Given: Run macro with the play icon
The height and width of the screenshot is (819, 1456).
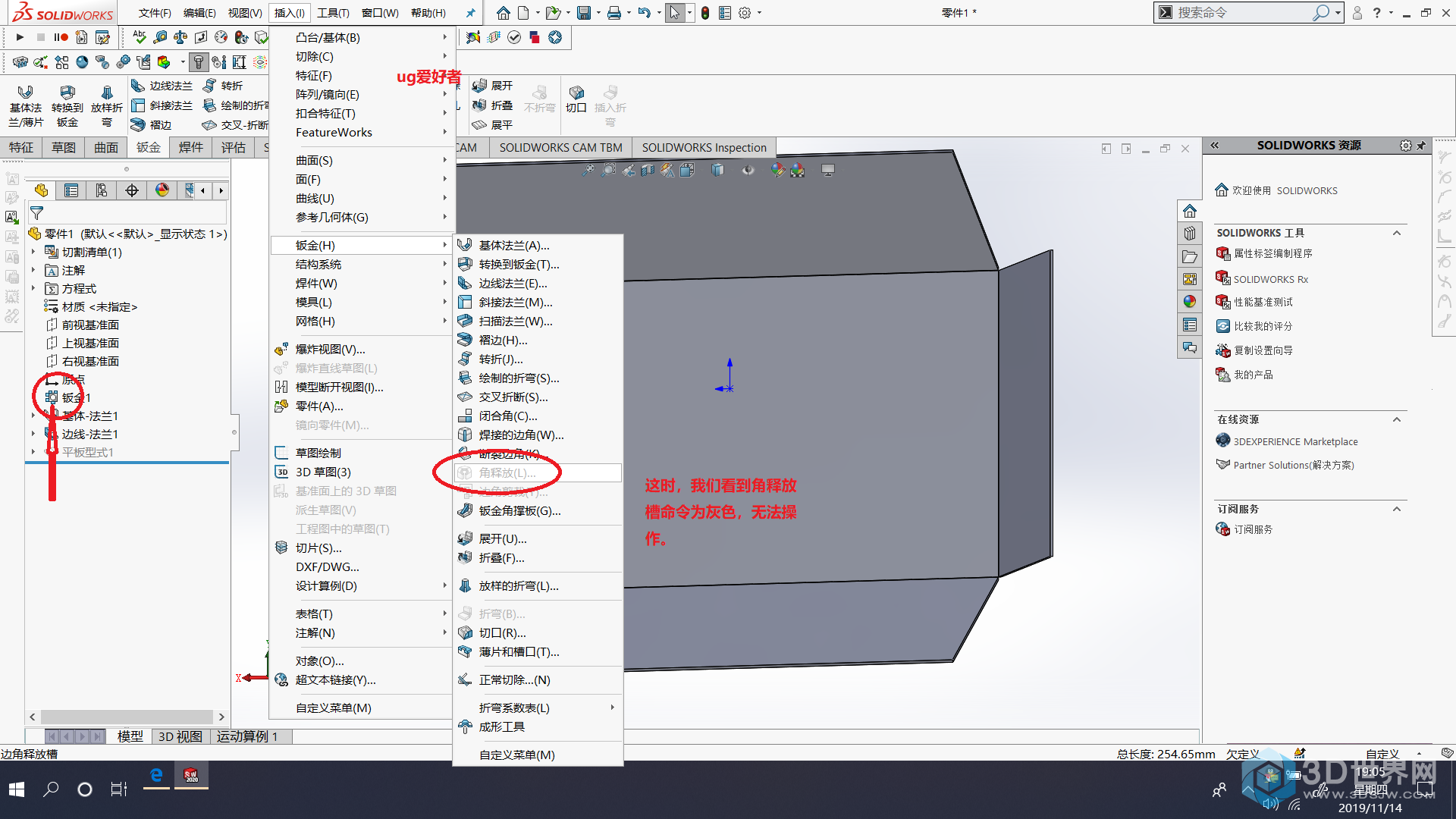Looking at the screenshot, I should [20, 37].
